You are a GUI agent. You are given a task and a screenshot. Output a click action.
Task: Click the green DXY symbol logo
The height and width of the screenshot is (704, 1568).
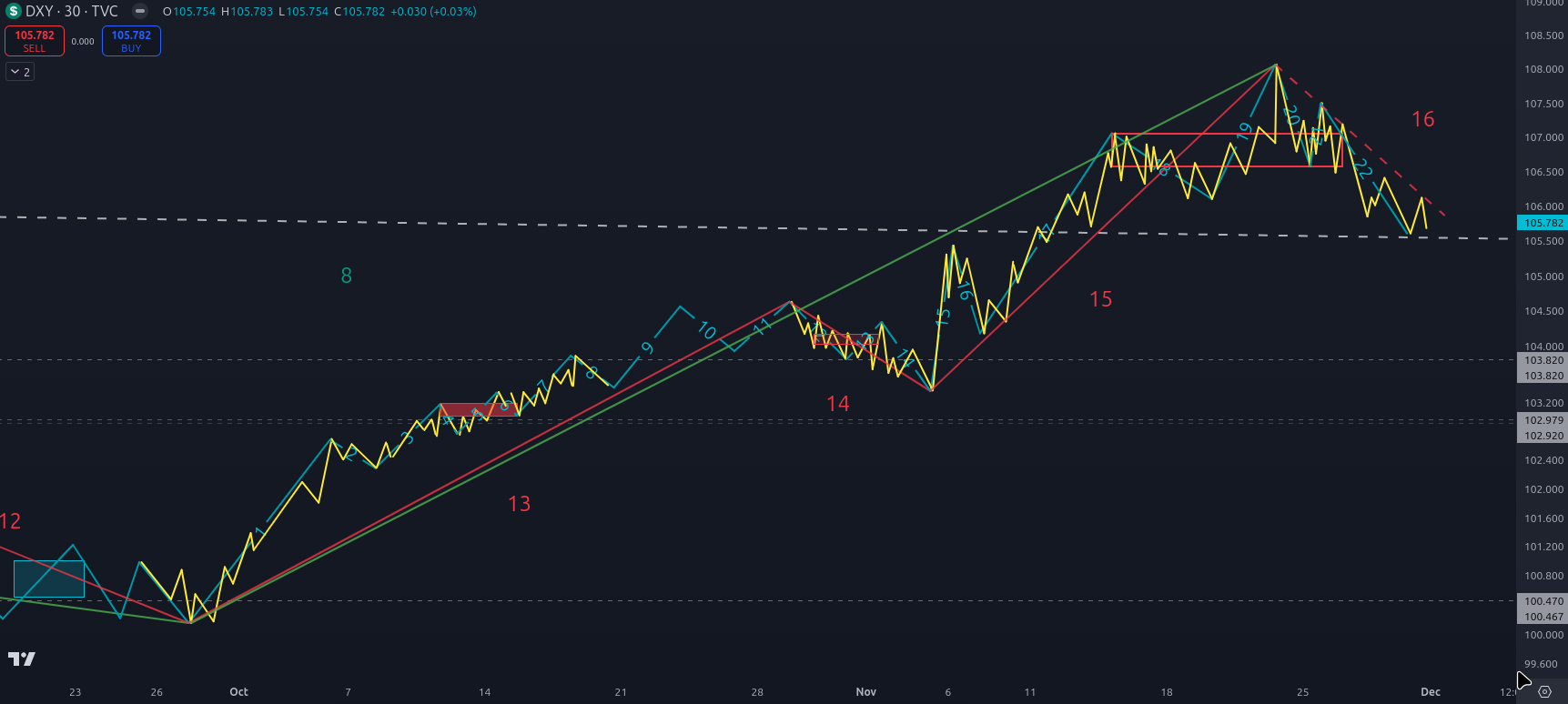pyautogui.click(x=13, y=12)
